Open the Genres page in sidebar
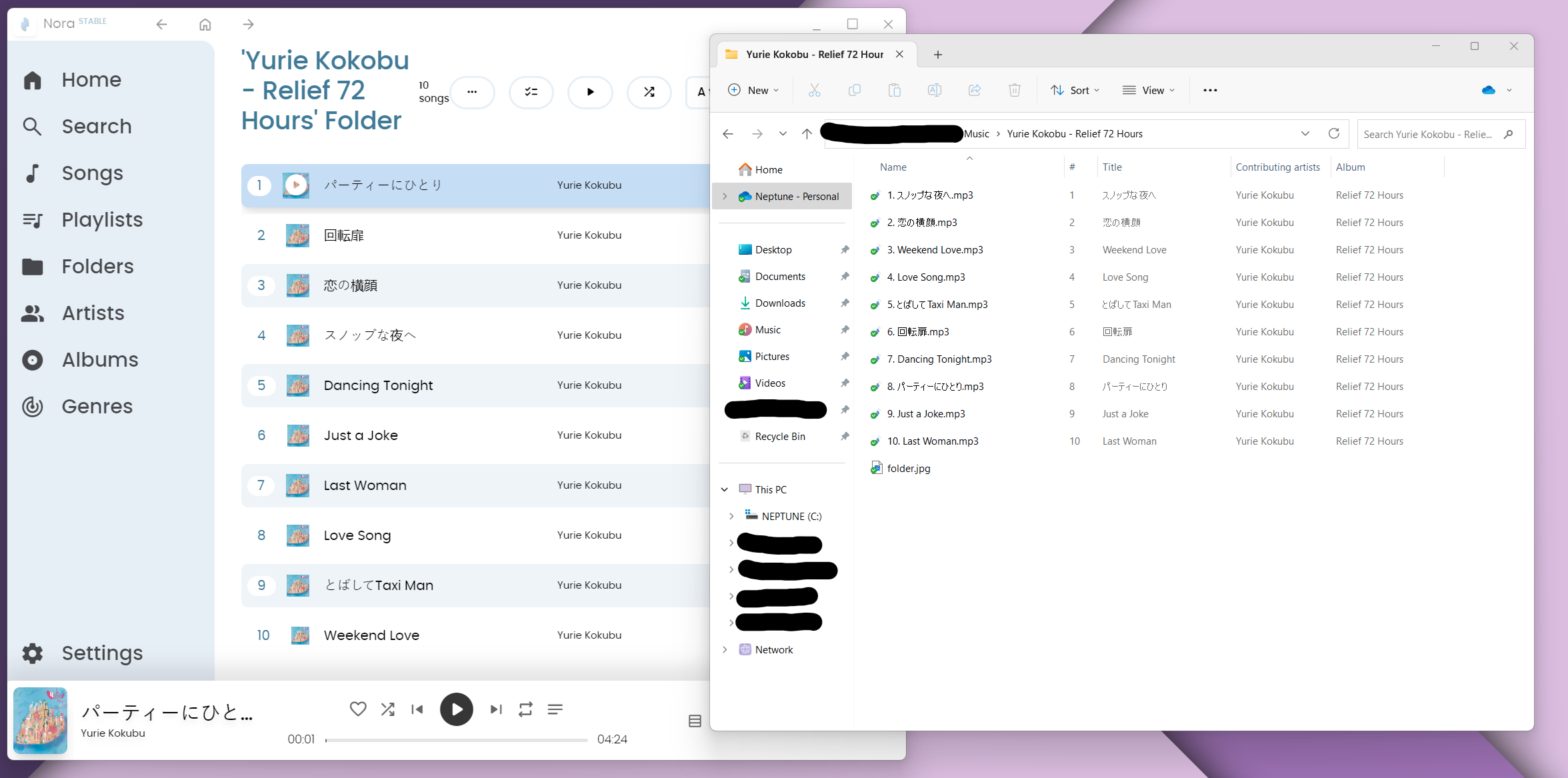Image resolution: width=1568 pixels, height=778 pixels. 97,406
